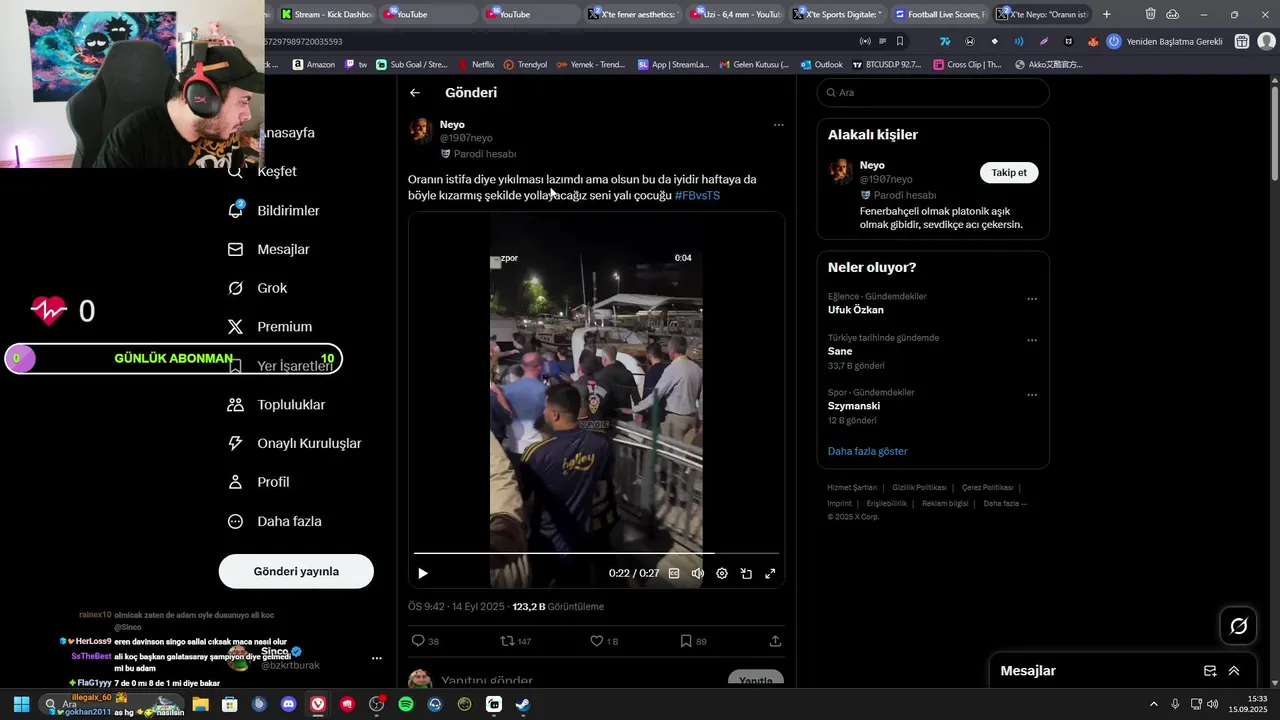
Task: Open video captions settings
Action: [x=674, y=573]
